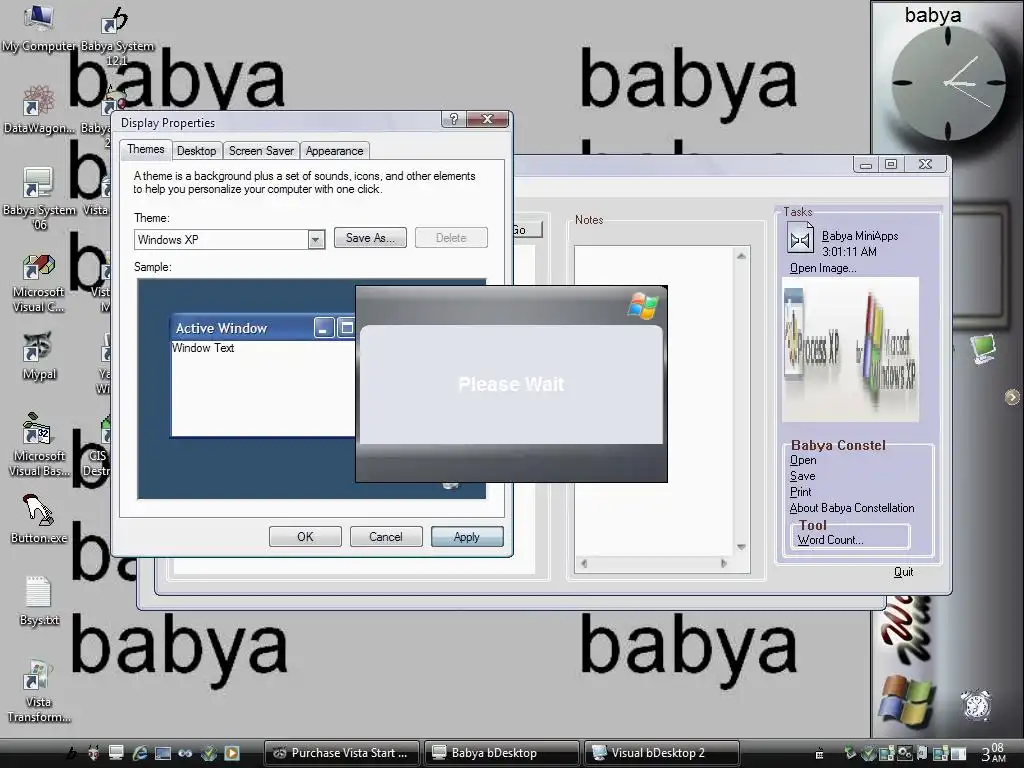Viewport: 1024px width, 768px height.
Task: Click inside the Notes text area
Action: (x=654, y=400)
